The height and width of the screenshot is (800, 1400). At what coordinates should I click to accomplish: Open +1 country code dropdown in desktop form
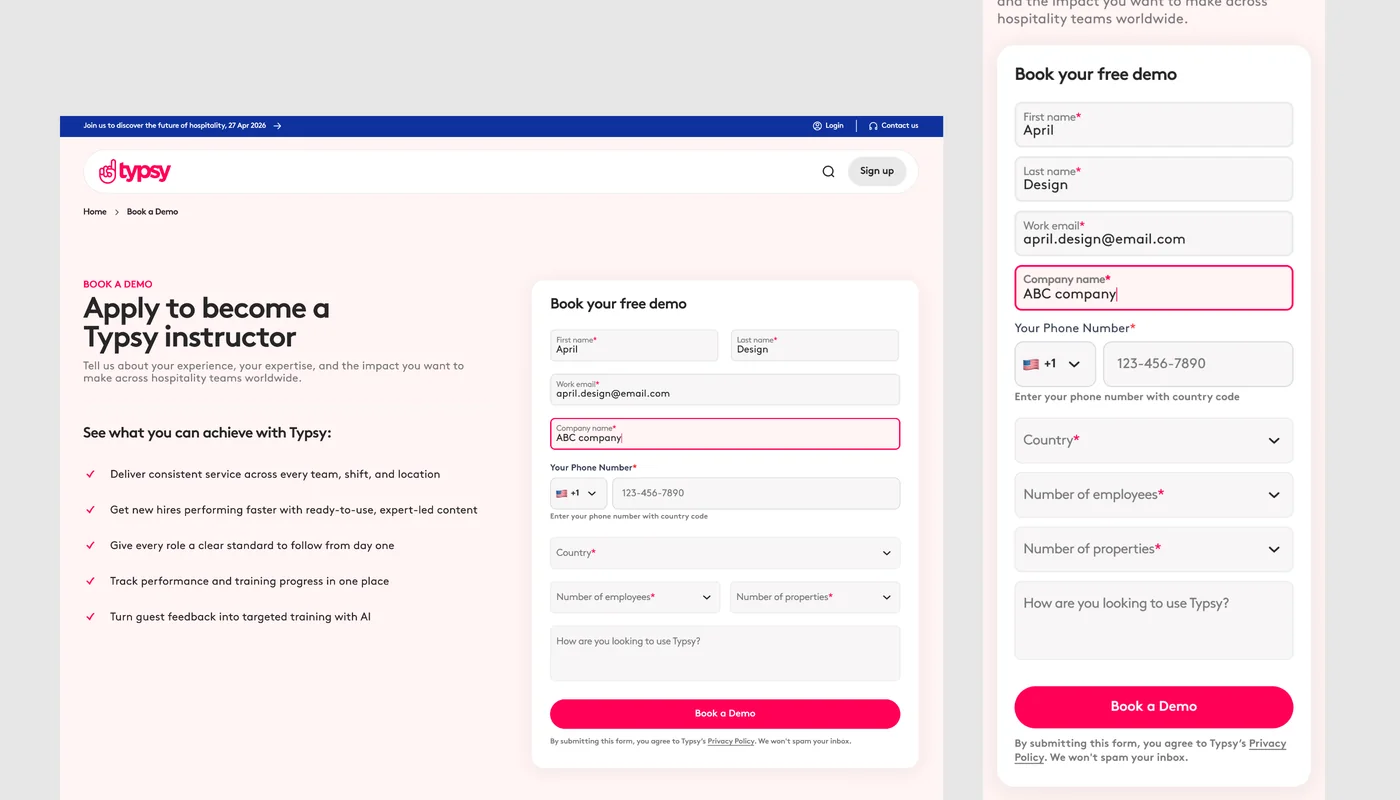coord(578,493)
